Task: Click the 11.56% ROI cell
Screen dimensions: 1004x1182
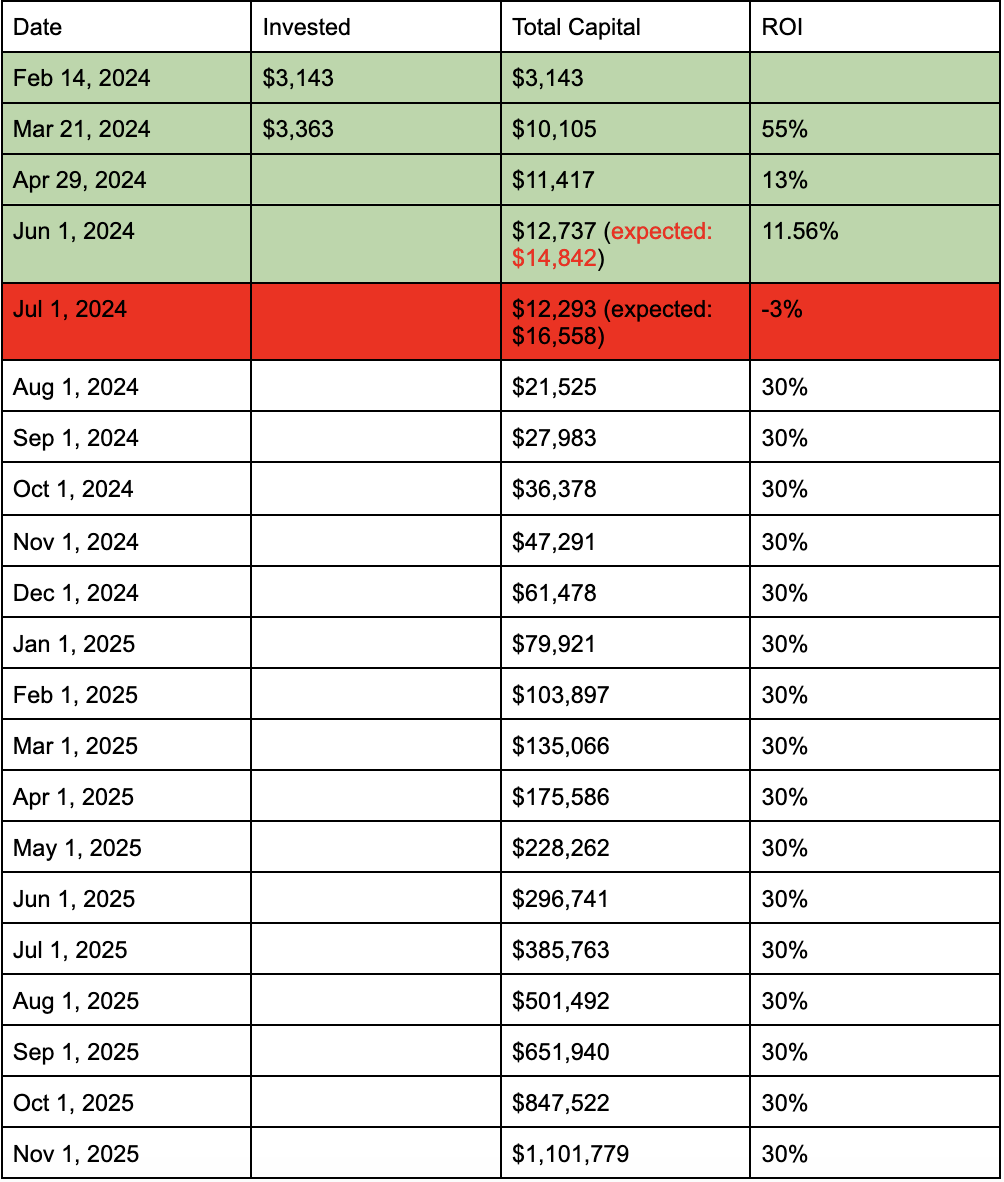Action: pos(875,244)
